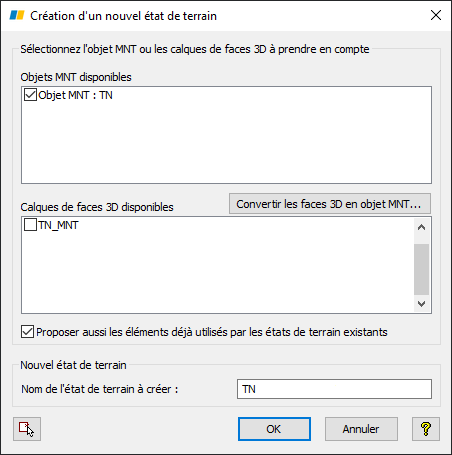Click empty area of Calques de faces 3D list
452x455 pixels.
218,273
